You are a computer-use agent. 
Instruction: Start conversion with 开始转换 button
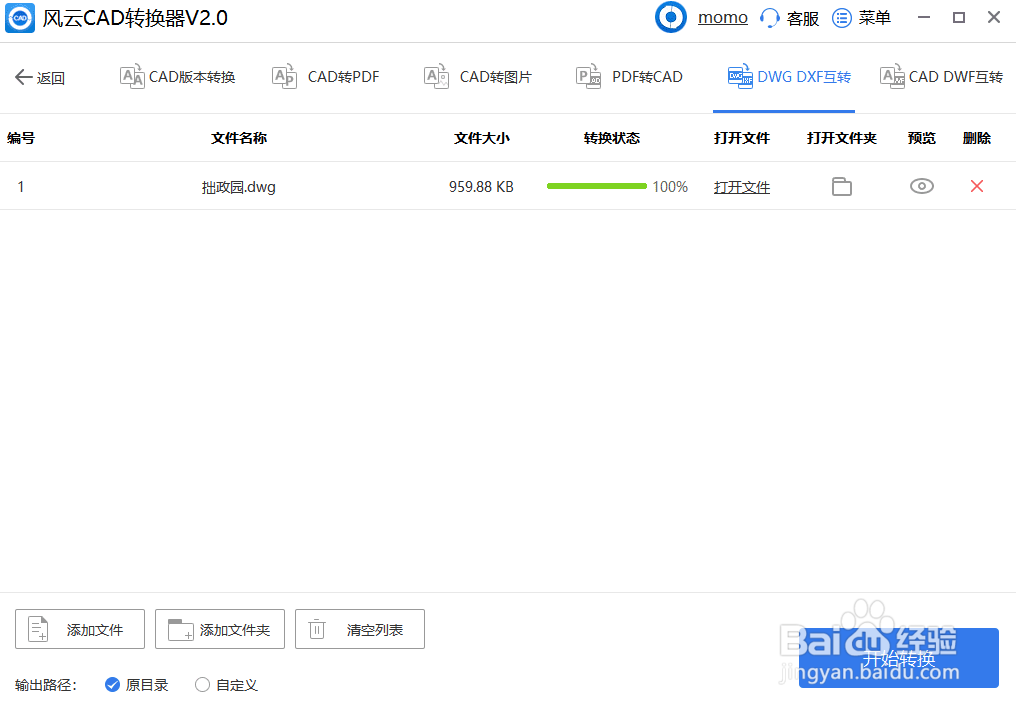click(899, 658)
